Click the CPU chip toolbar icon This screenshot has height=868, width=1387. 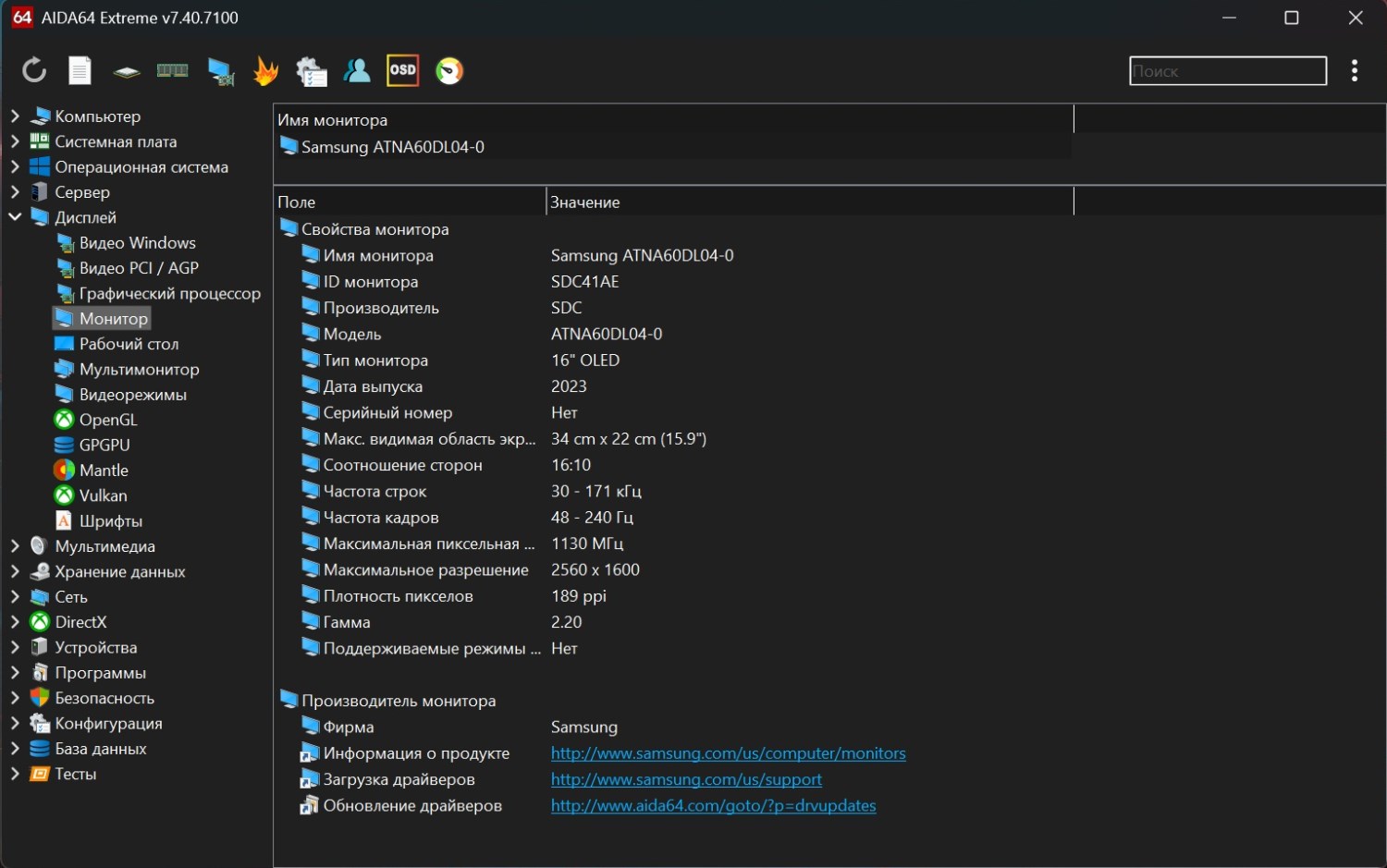(127, 71)
